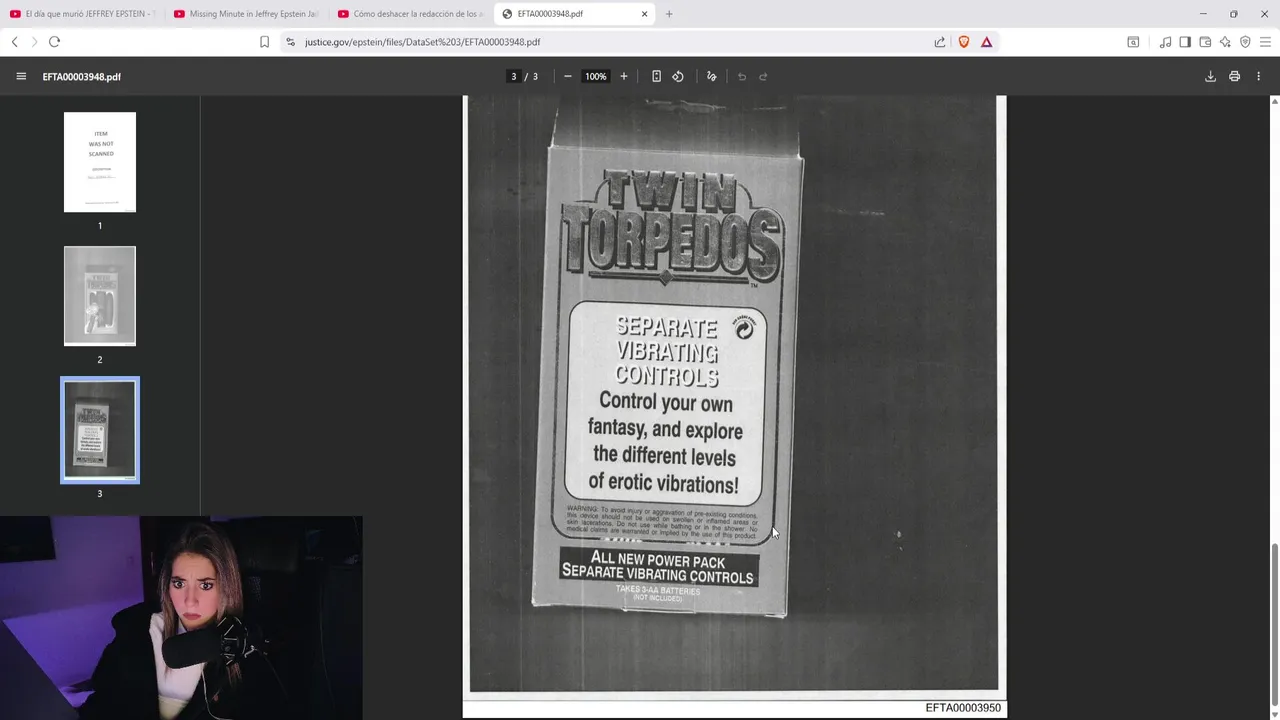Open the media playlist music icon
Image resolution: width=1280 pixels, height=720 pixels.
1165,42
